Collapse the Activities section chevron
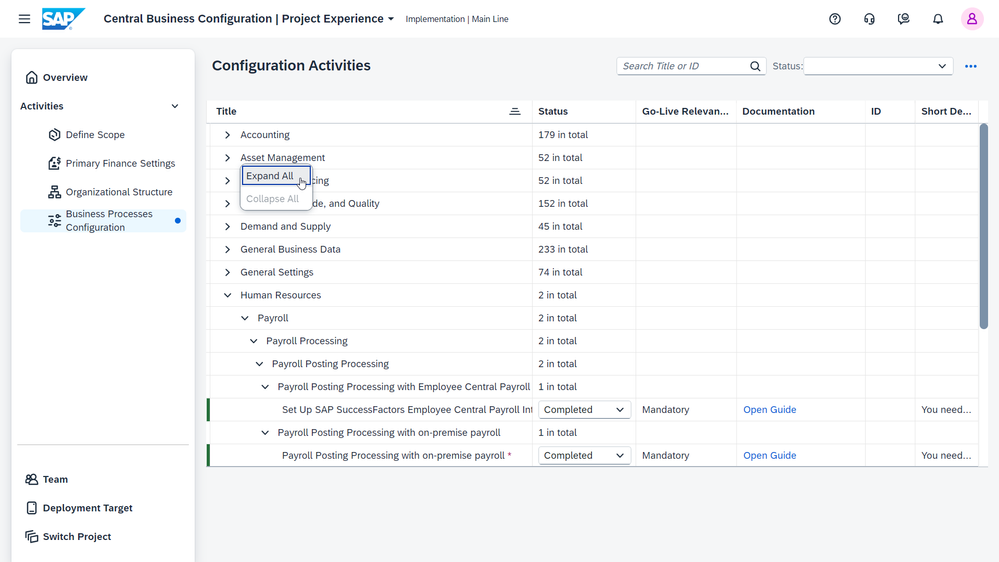This screenshot has height=562, width=999. pyautogui.click(x=175, y=106)
